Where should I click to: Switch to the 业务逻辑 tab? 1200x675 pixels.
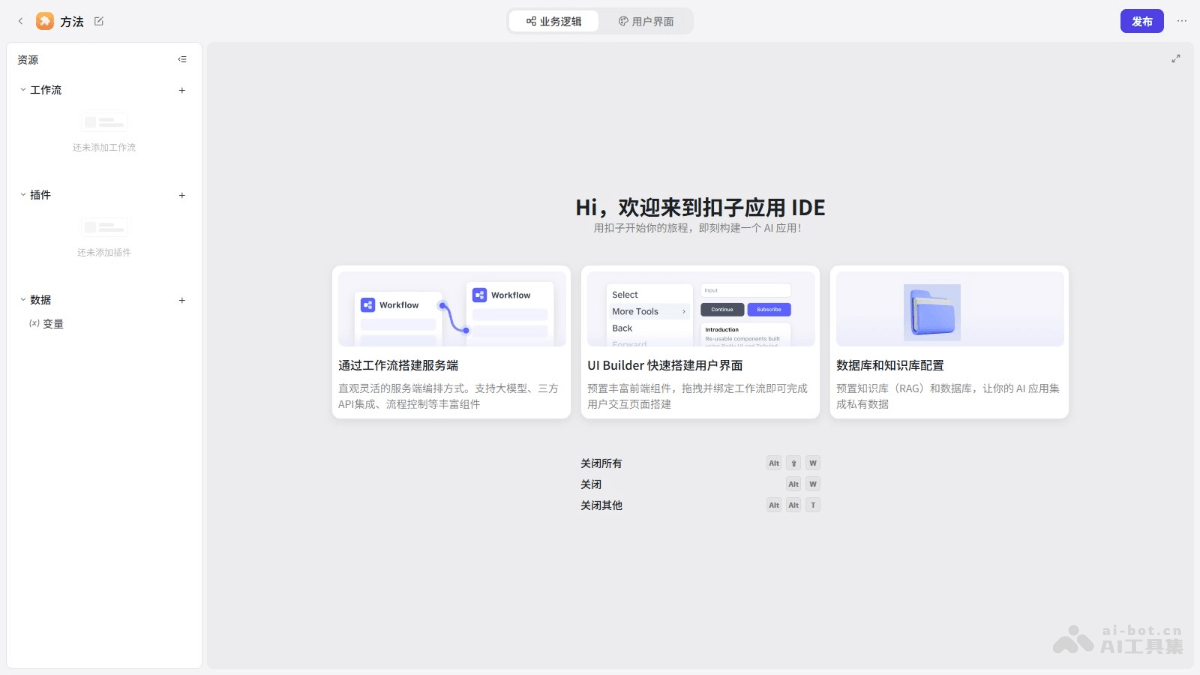point(554,21)
